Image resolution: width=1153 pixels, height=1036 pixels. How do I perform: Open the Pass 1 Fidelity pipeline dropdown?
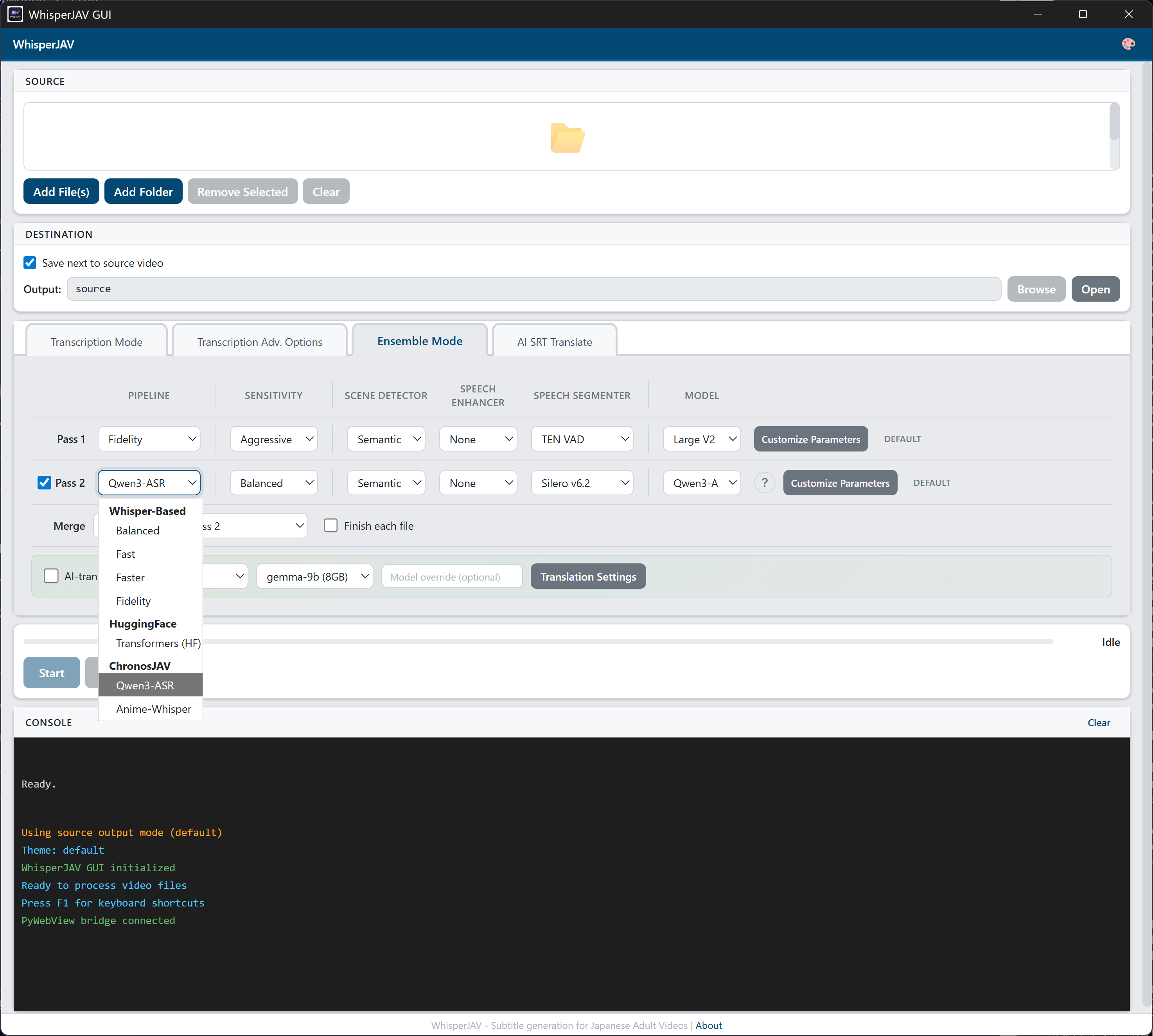coord(149,439)
